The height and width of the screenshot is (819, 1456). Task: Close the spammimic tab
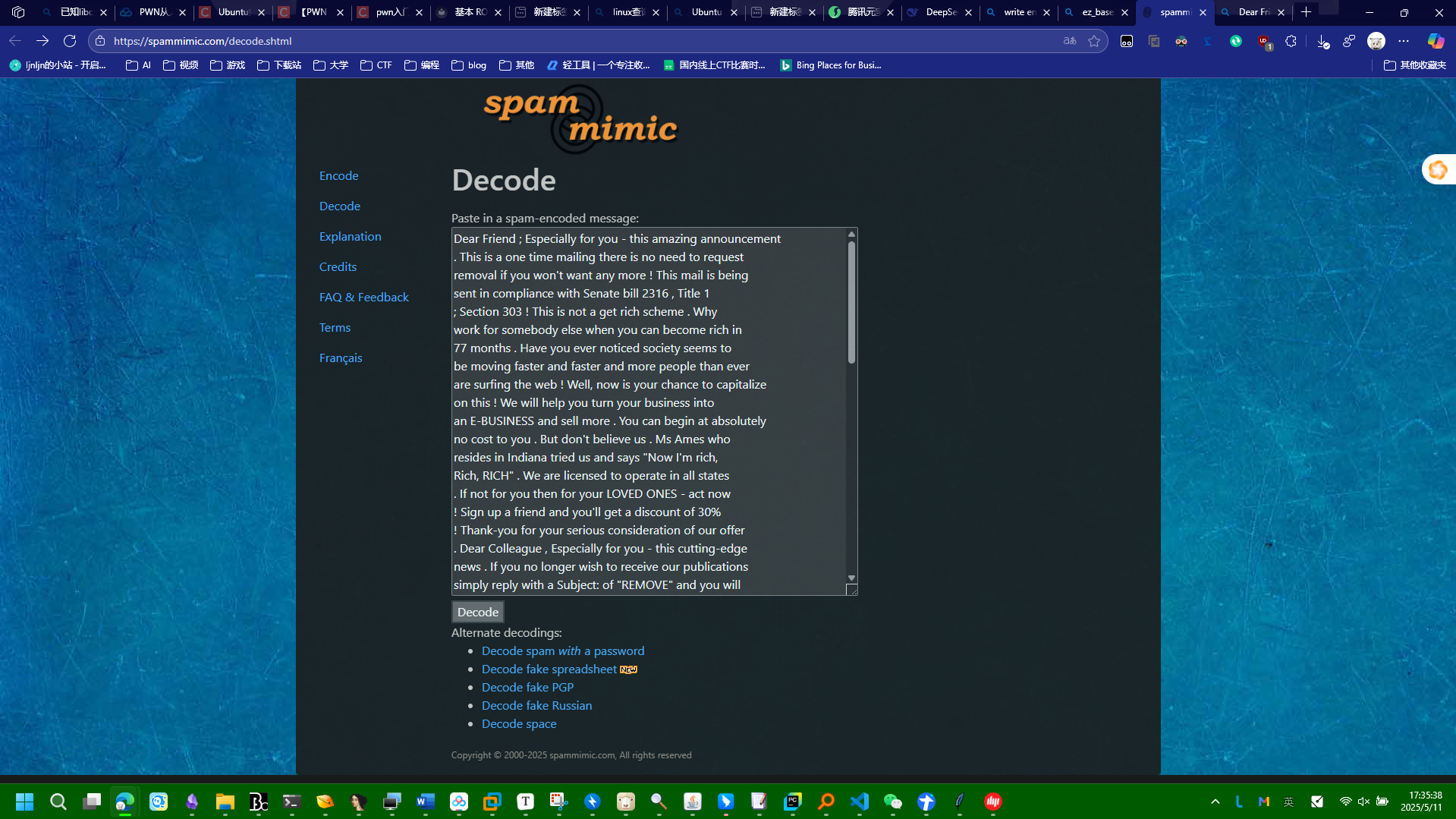click(x=1203, y=12)
